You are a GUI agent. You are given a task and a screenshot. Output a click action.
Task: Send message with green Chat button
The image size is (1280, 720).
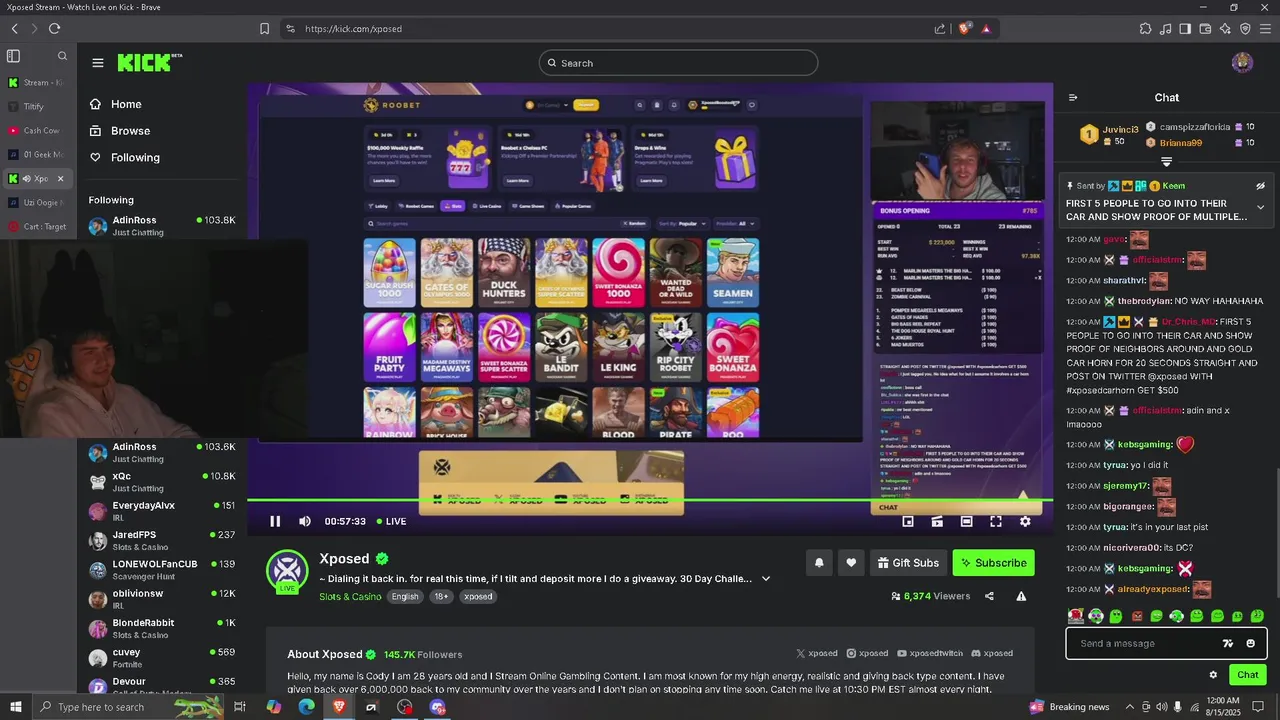(x=1248, y=675)
